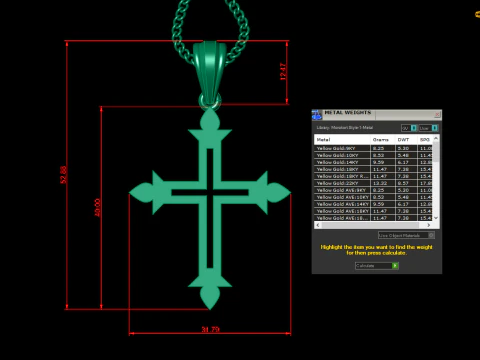Screen dimensions: 480x360
Task: Select the Yellow Gold:22KY row
Action: (x=373, y=183)
